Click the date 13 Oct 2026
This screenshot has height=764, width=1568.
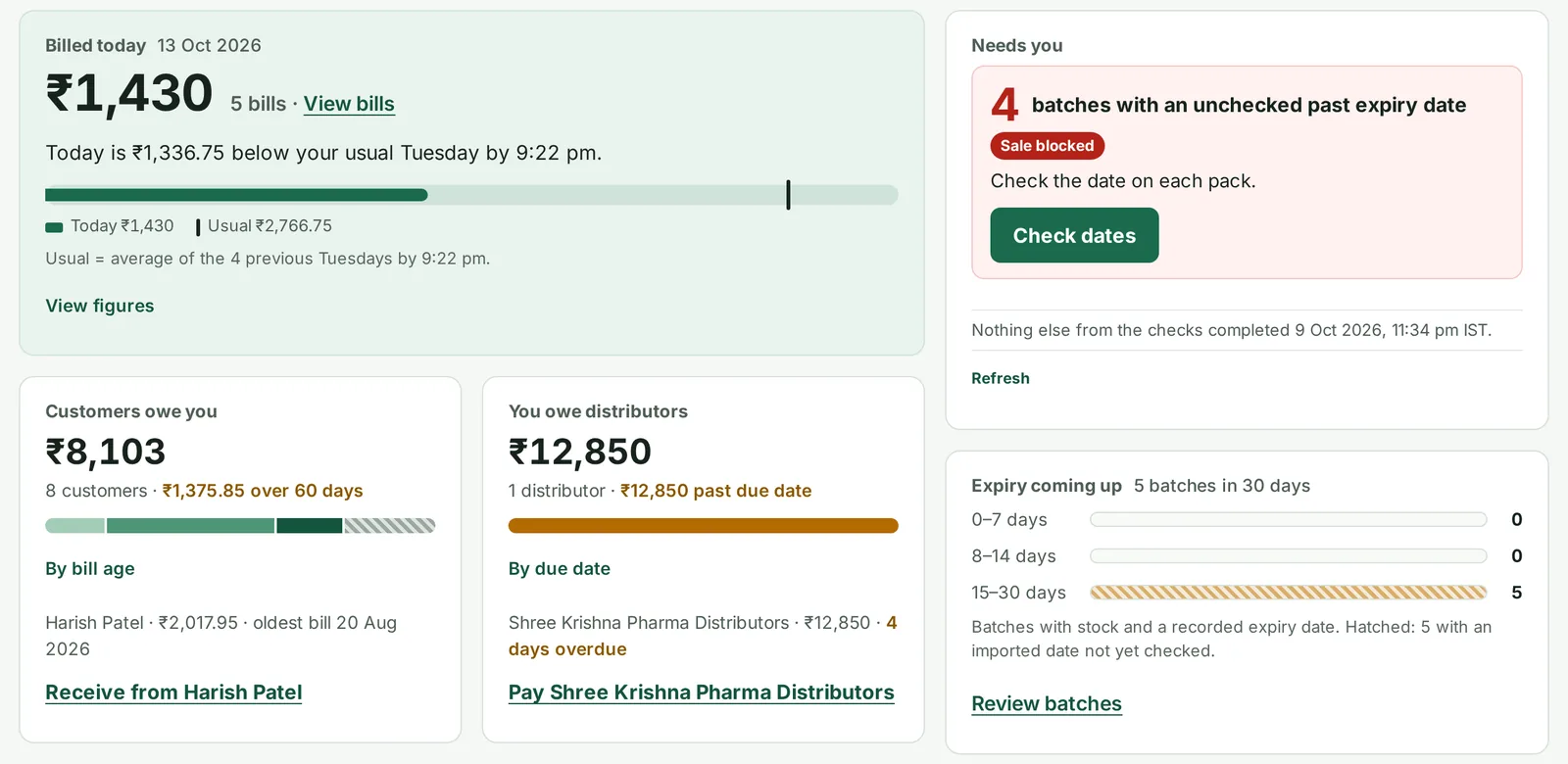[x=210, y=46]
